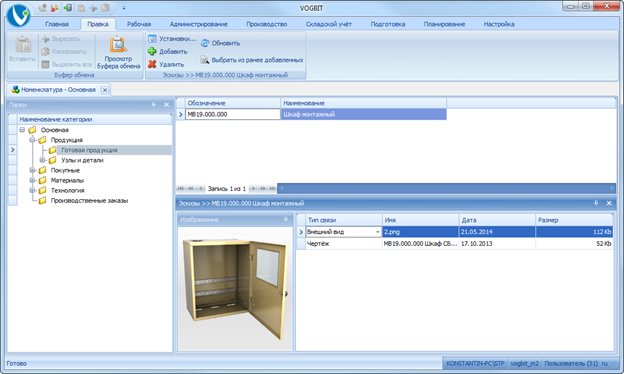Collapse the Продукция tree node
The width and height of the screenshot is (624, 374).
(x=32, y=140)
